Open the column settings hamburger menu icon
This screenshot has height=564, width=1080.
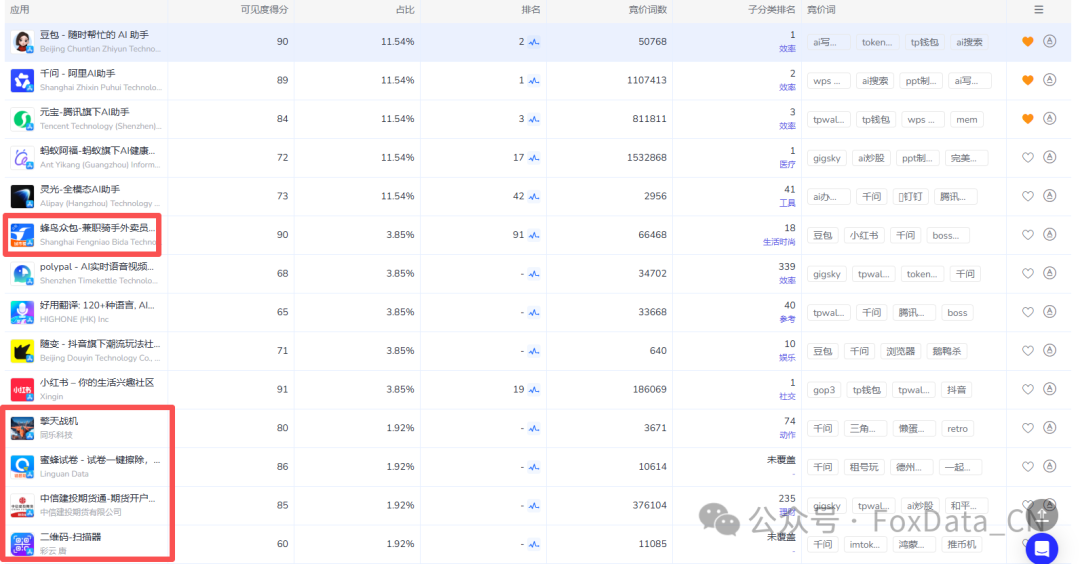1038,10
